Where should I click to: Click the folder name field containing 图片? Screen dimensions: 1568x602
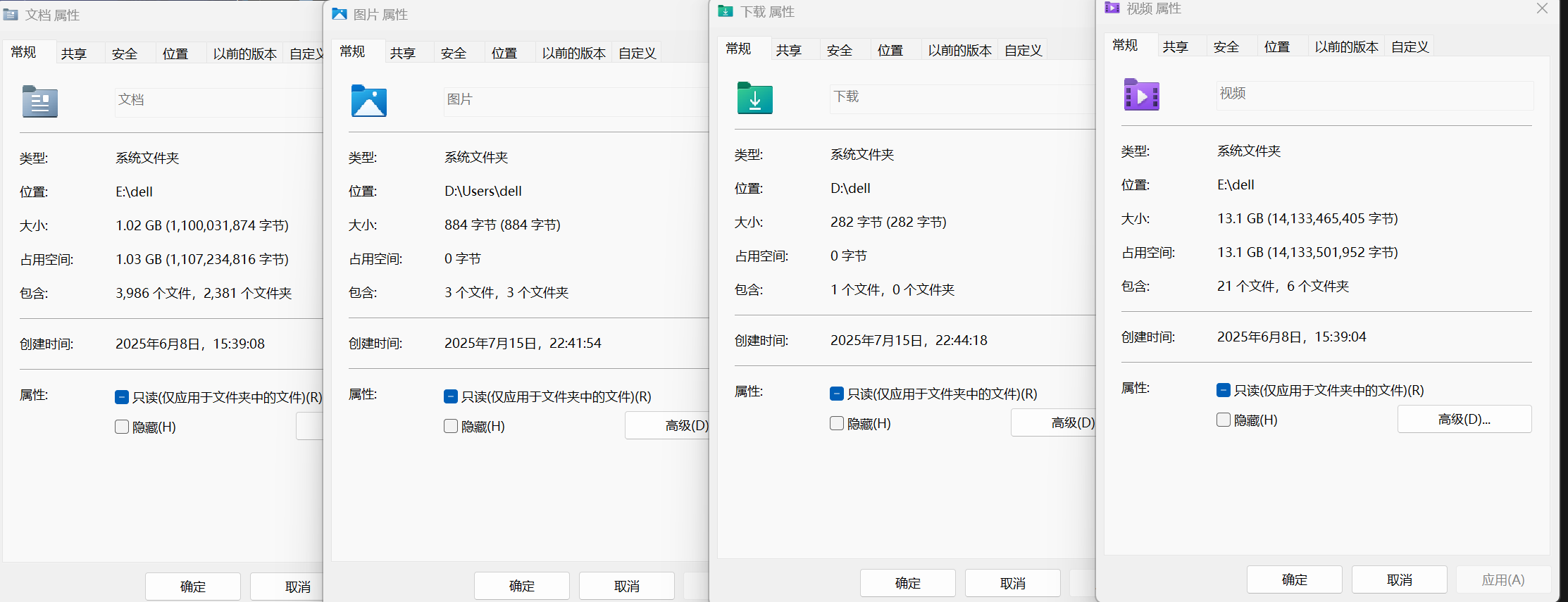coord(576,101)
